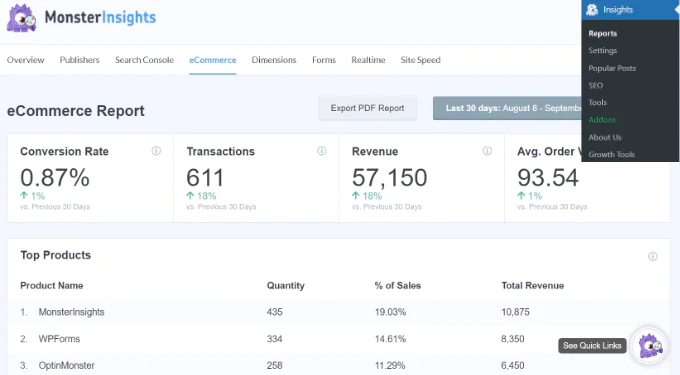680x375 pixels.
Task: Click the MonsterInsights product row
Action: click(x=338, y=312)
